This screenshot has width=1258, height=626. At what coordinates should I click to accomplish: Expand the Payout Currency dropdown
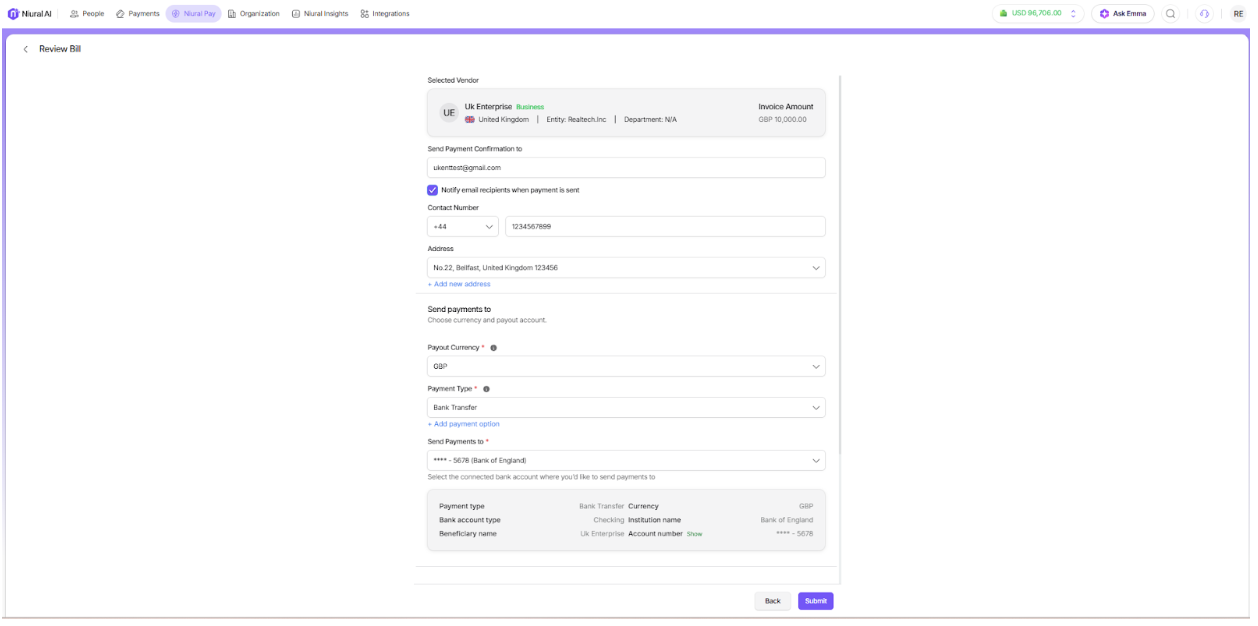click(626, 367)
